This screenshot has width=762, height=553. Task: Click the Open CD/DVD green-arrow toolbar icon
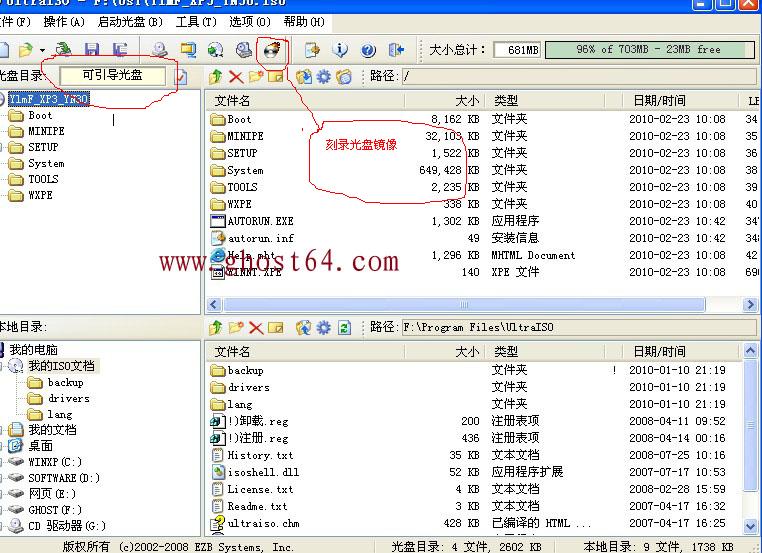click(x=63, y=50)
